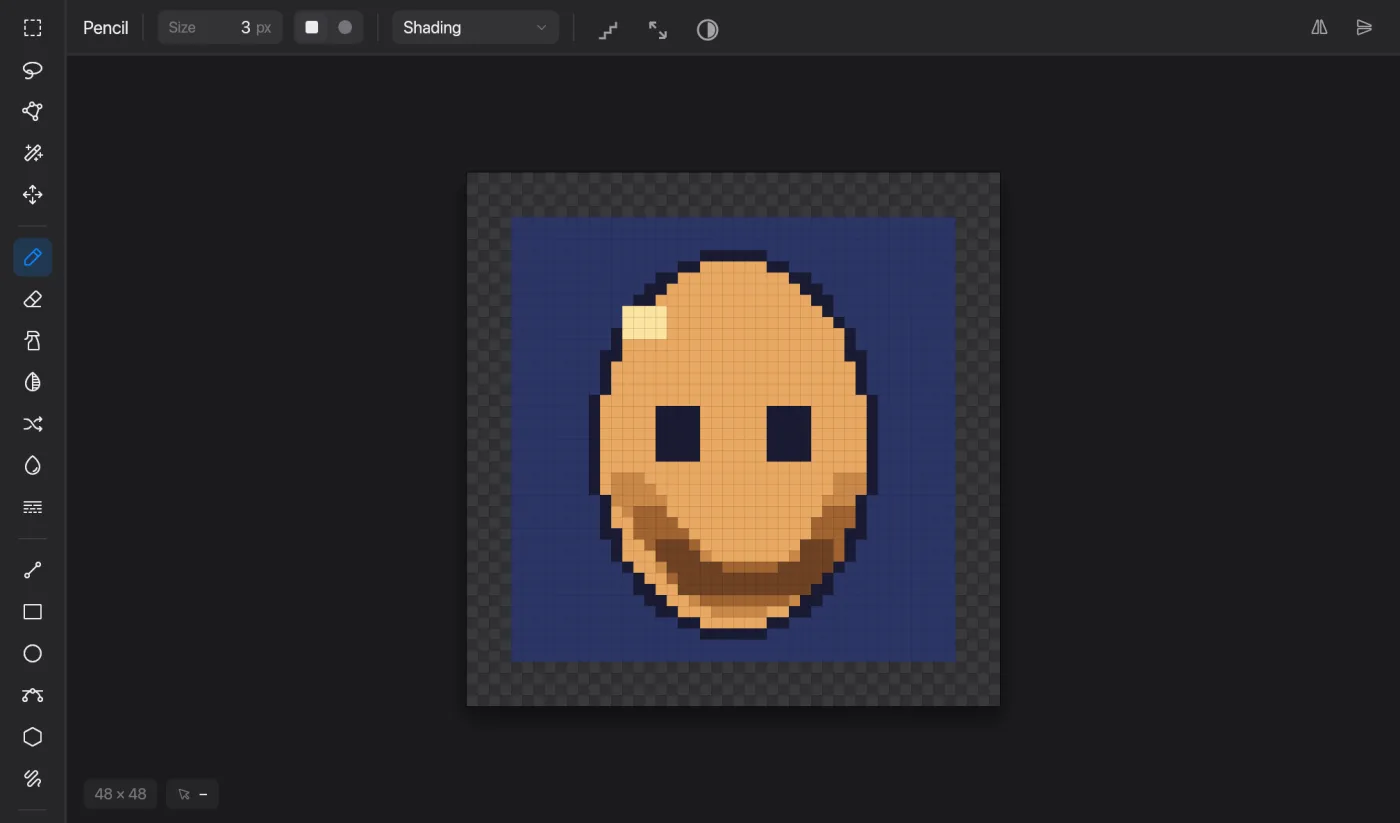Click the cursor position indicator
This screenshot has width=1400, height=823.
tap(192, 794)
